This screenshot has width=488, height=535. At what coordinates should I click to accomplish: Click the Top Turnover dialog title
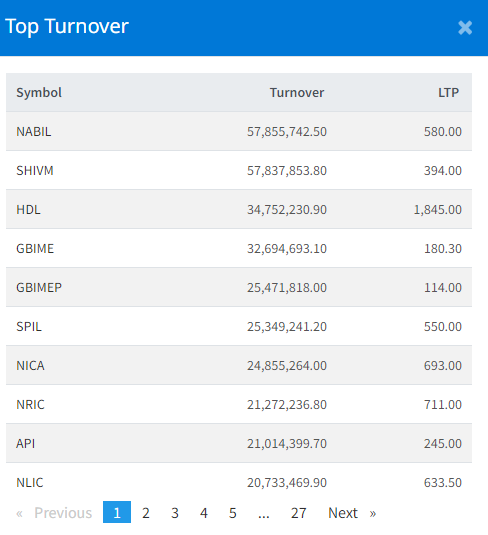(67, 26)
